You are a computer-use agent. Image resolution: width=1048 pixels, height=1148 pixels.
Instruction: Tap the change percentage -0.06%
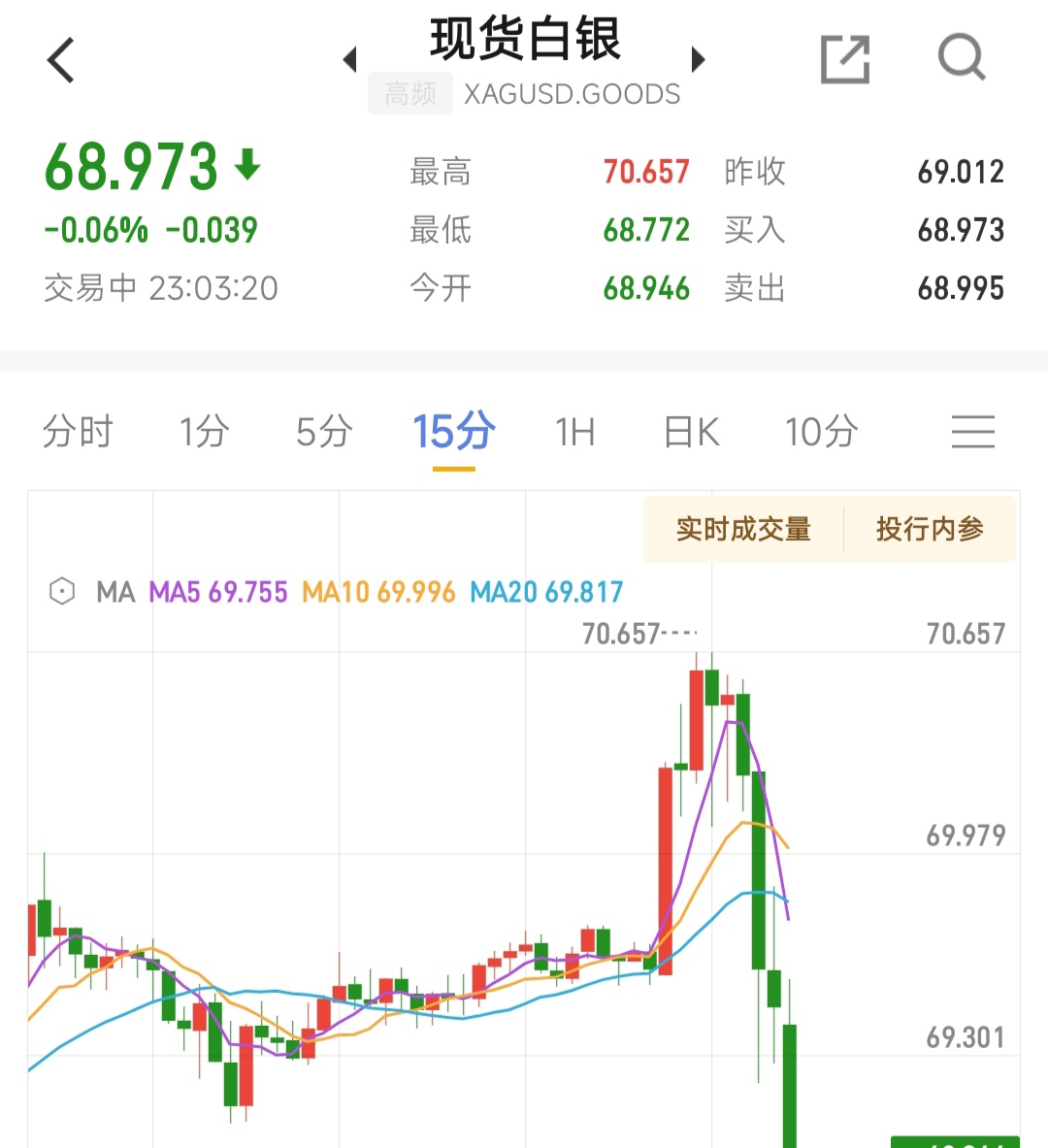click(x=96, y=230)
